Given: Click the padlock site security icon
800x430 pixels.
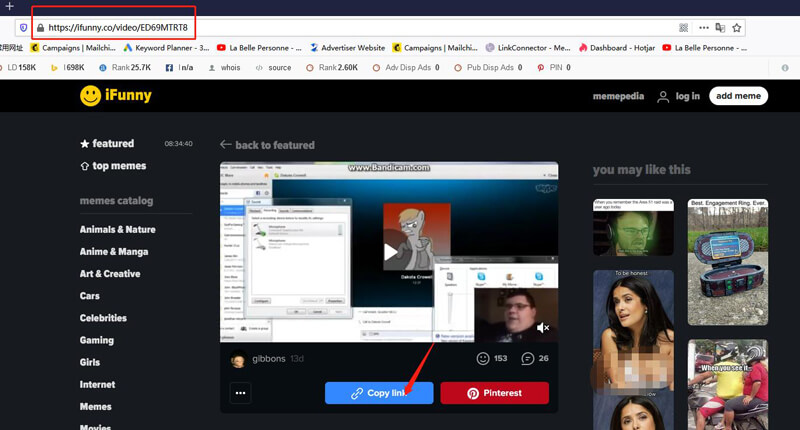Looking at the screenshot, I should click(40, 28).
